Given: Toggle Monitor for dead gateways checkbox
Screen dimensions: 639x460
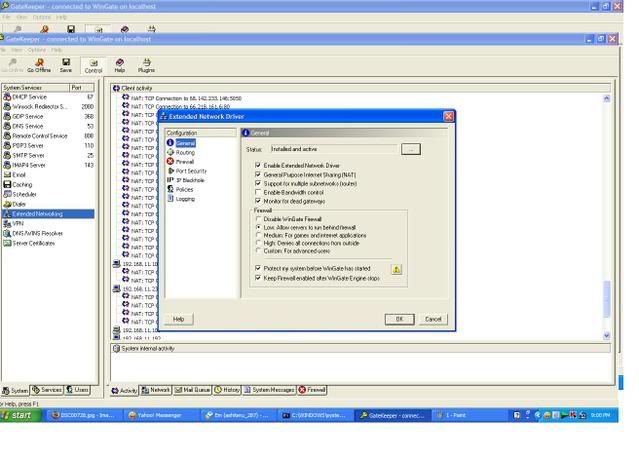Looking at the screenshot, I should click(x=258, y=201).
